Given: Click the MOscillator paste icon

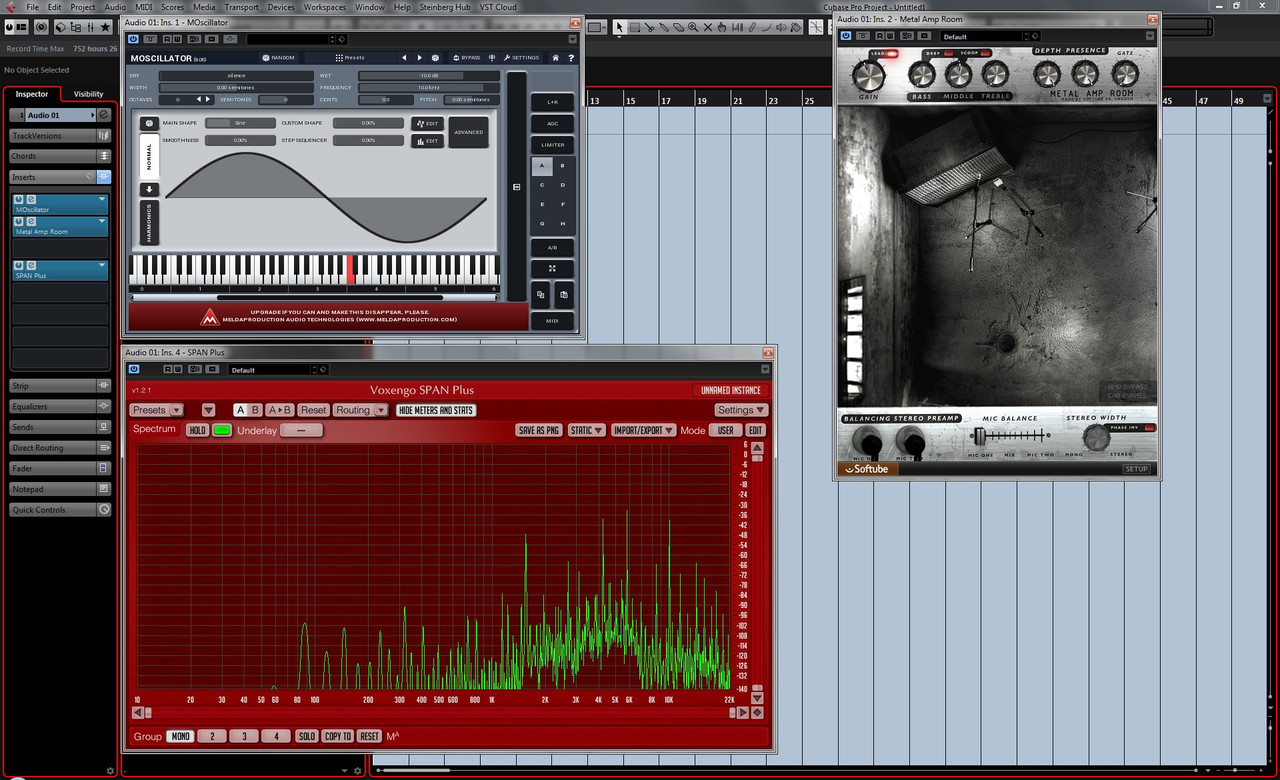Looking at the screenshot, I should [x=563, y=294].
